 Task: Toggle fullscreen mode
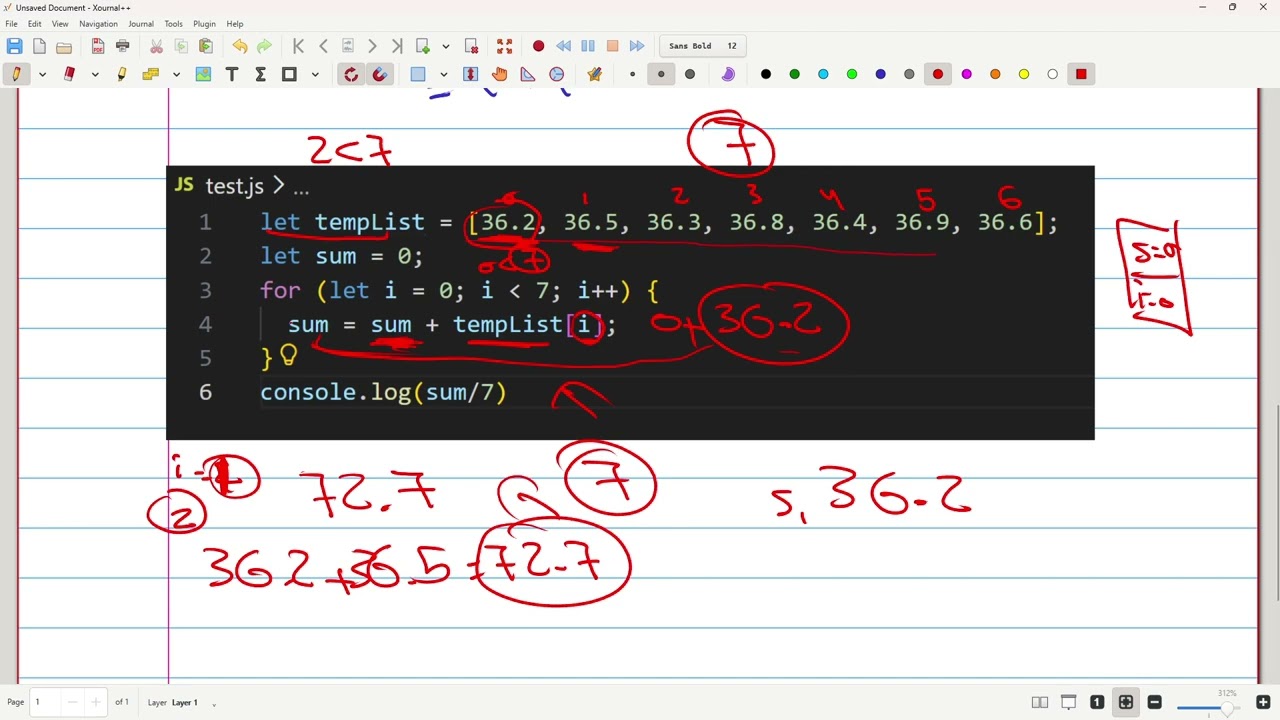tap(505, 46)
